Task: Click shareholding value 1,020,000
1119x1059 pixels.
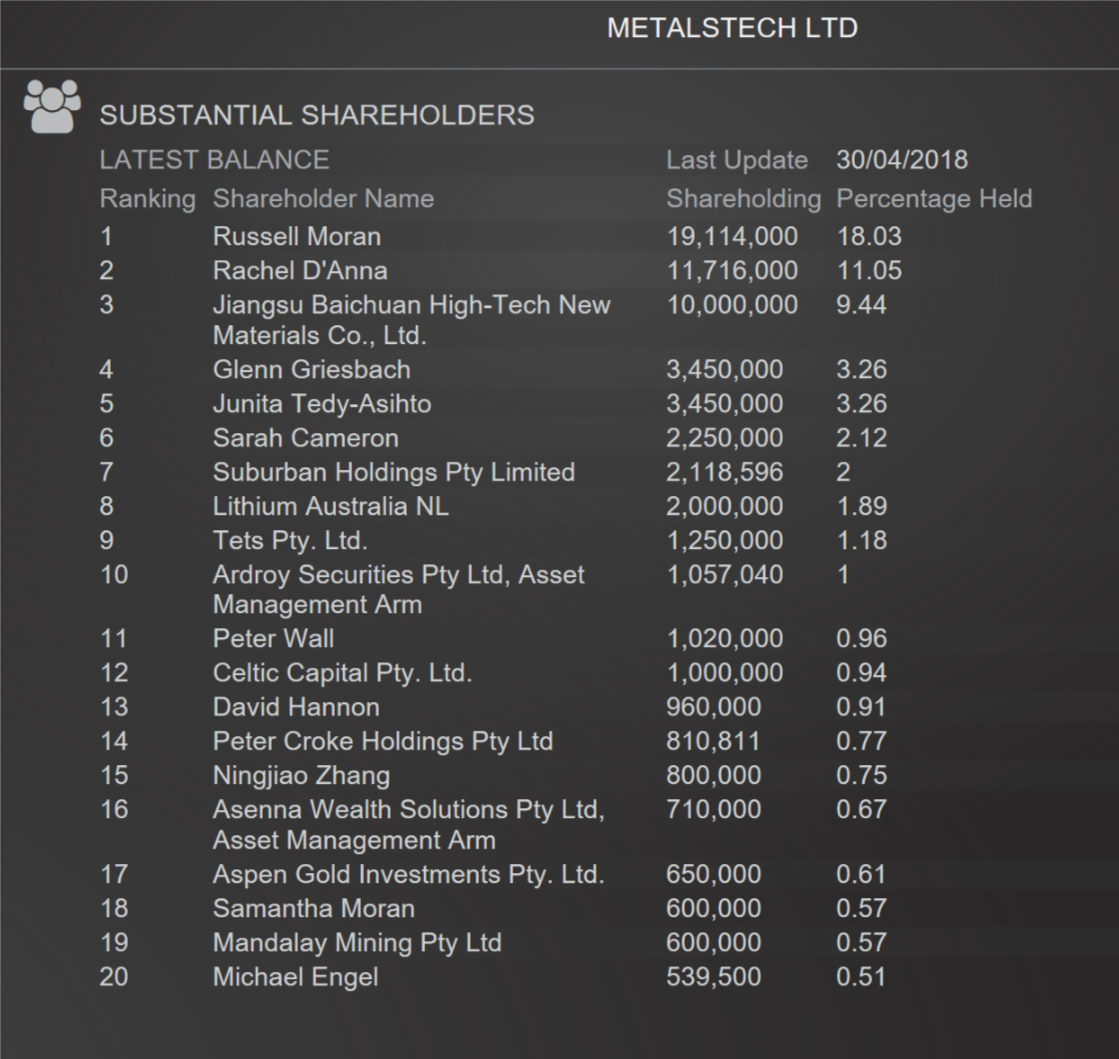Action: (724, 639)
